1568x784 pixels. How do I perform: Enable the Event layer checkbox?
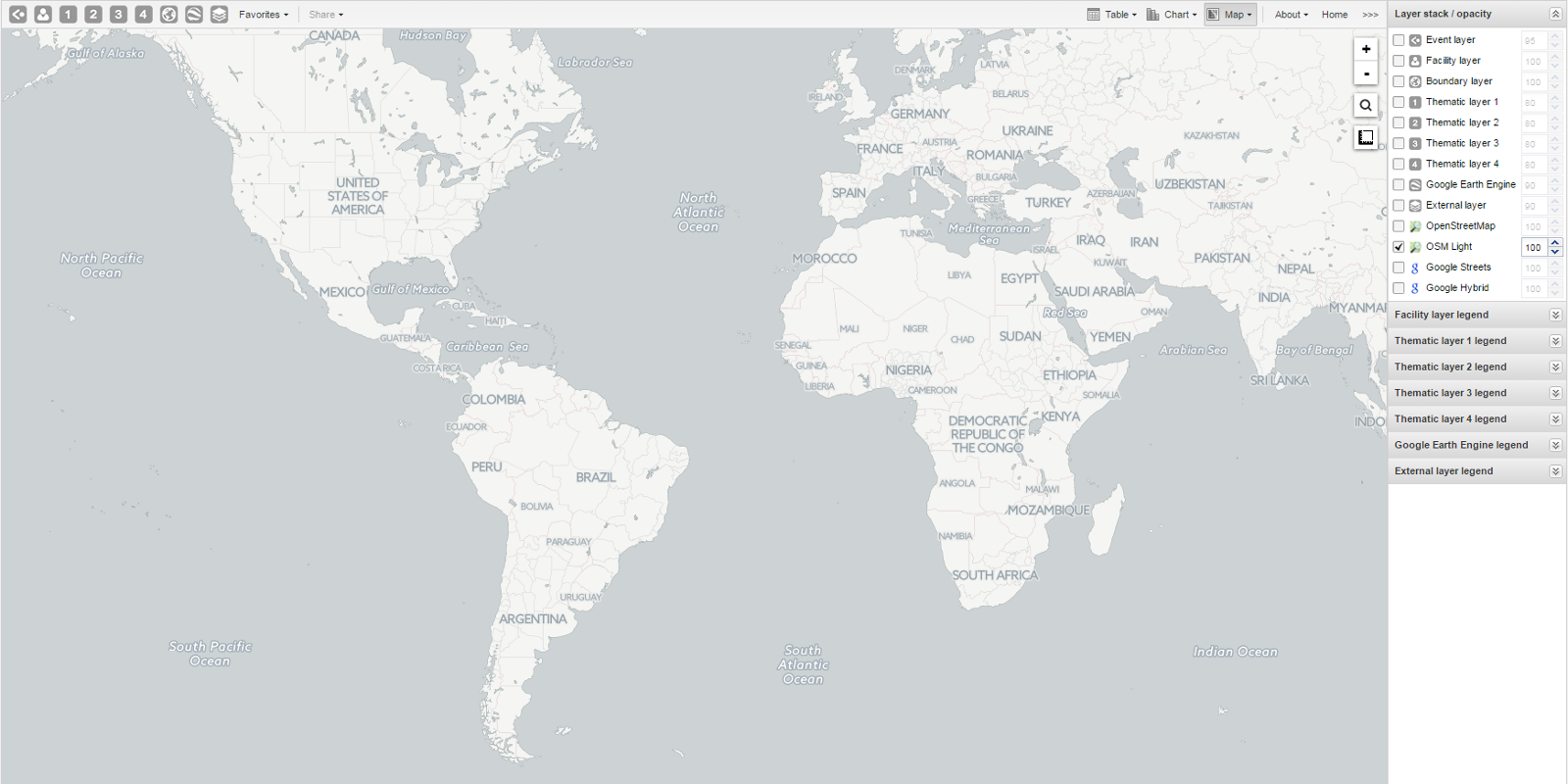pos(1398,40)
